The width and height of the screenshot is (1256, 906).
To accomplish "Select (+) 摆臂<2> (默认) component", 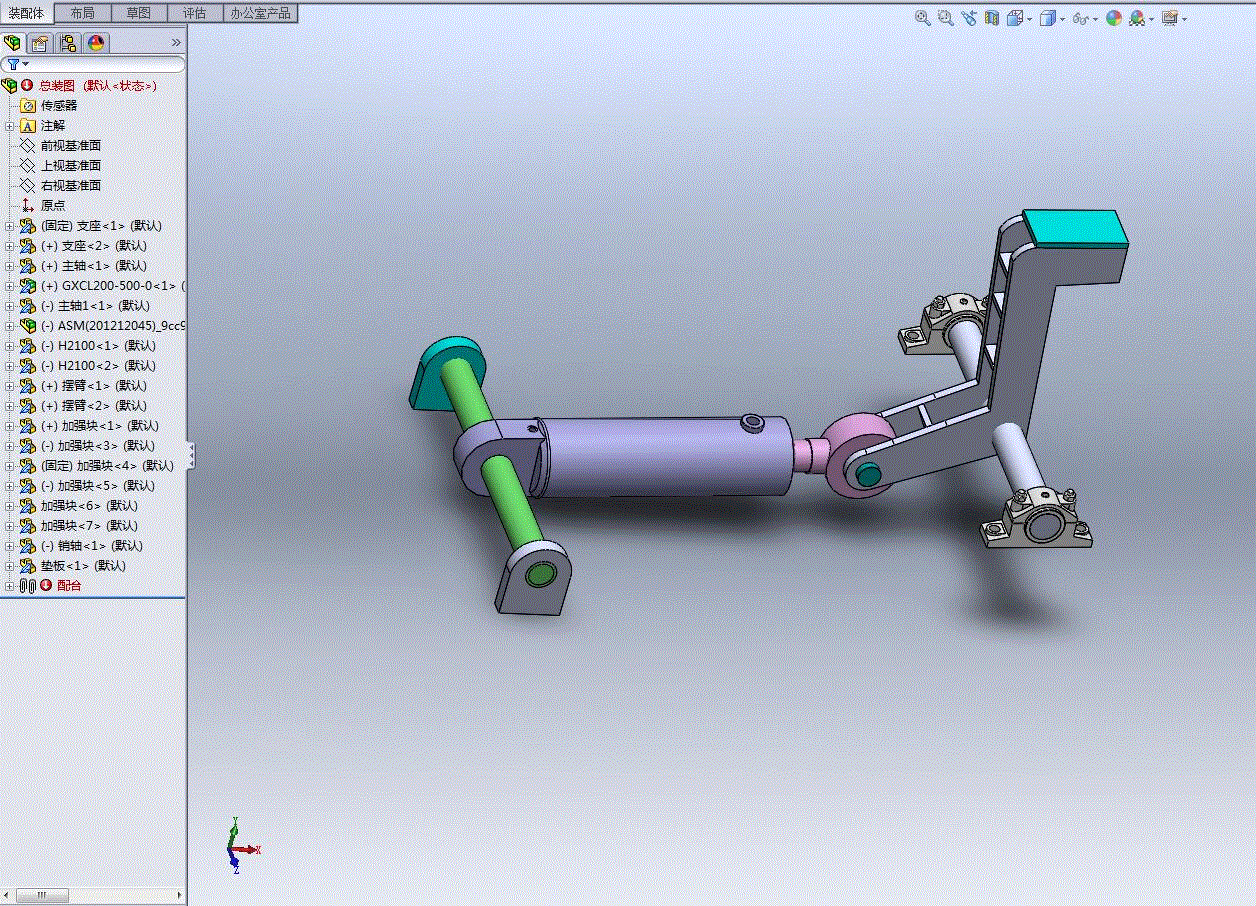I will [x=94, y=405].
